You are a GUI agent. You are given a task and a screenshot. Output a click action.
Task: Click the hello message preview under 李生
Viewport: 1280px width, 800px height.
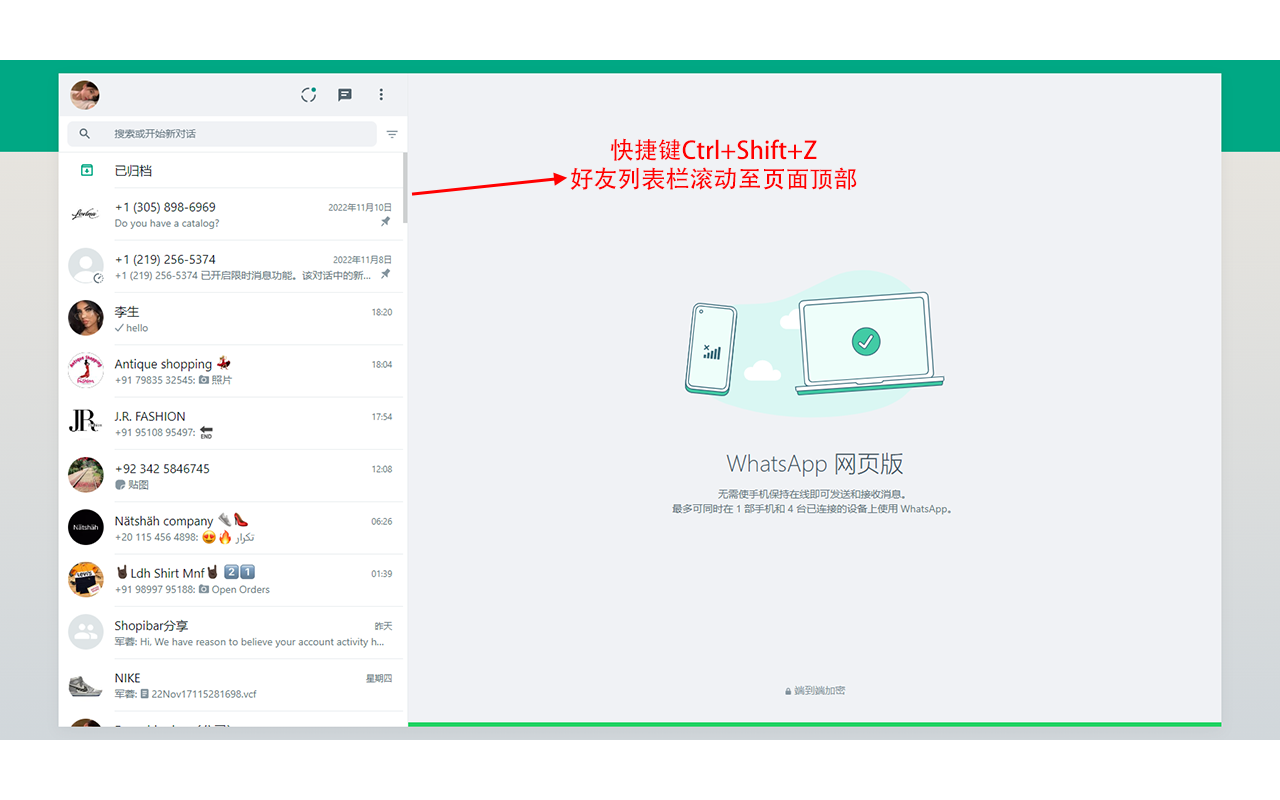point(137,328)
